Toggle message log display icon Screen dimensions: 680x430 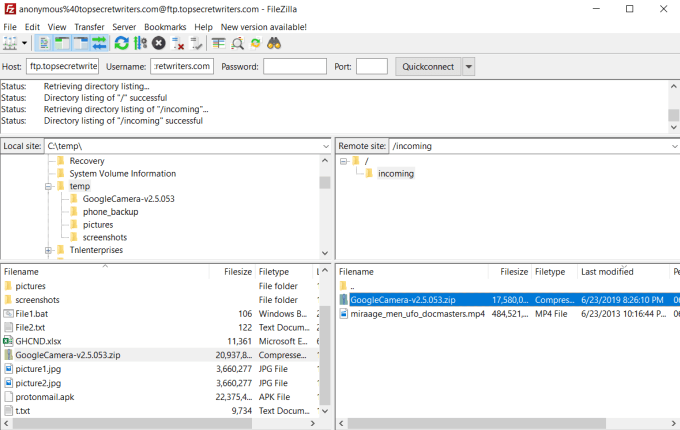point(44,43)
